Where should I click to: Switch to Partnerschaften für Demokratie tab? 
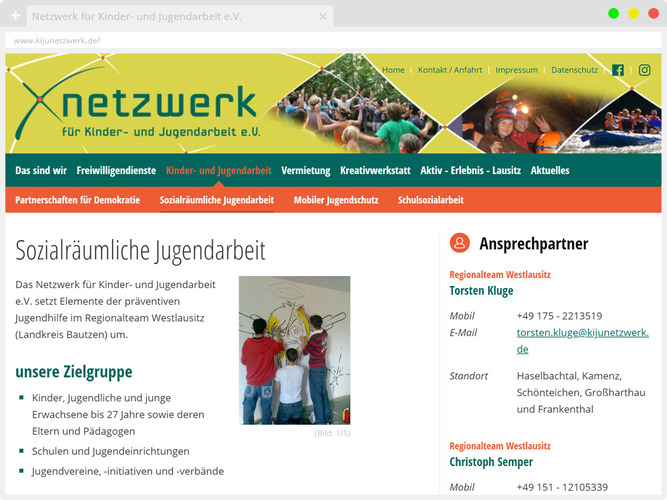(77, 200)
